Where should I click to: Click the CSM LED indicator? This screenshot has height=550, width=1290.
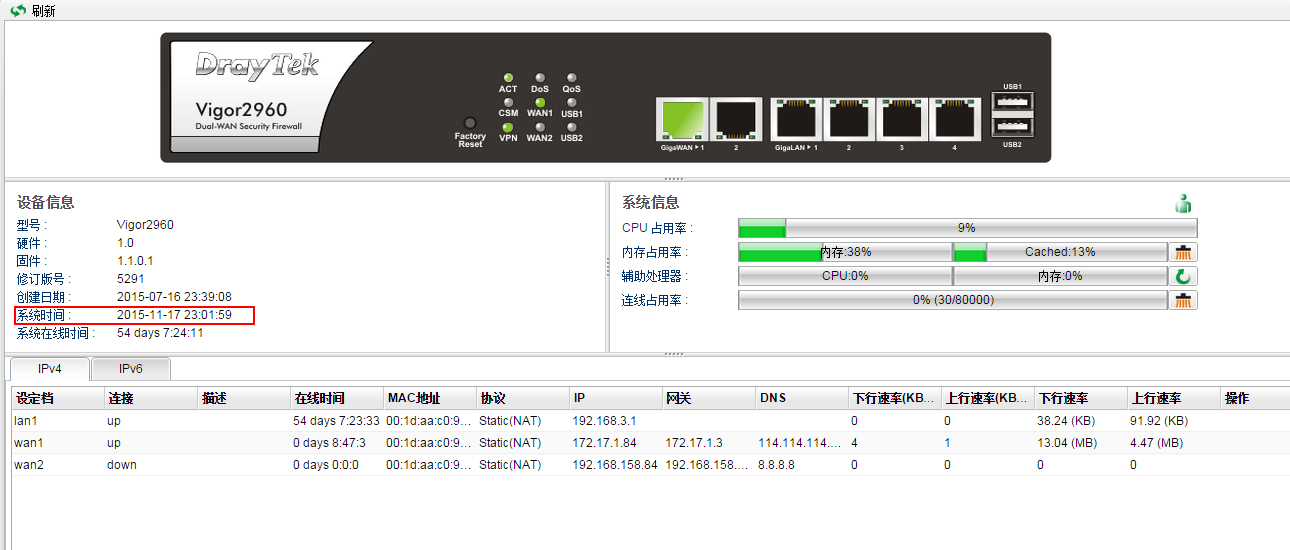[x=508, y=102]
